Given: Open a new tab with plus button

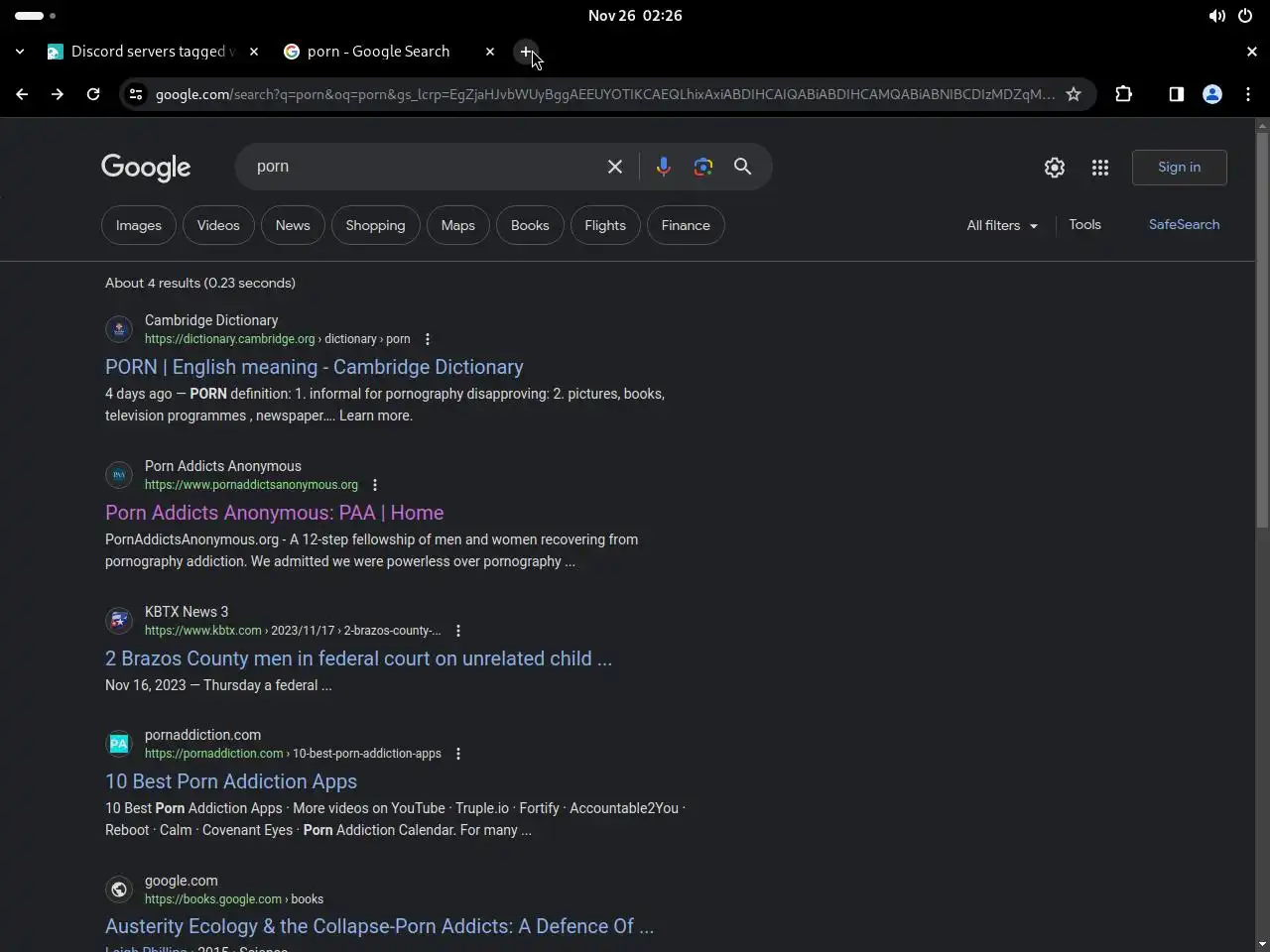Looking at the screenshot, I should tap(526, 52).
